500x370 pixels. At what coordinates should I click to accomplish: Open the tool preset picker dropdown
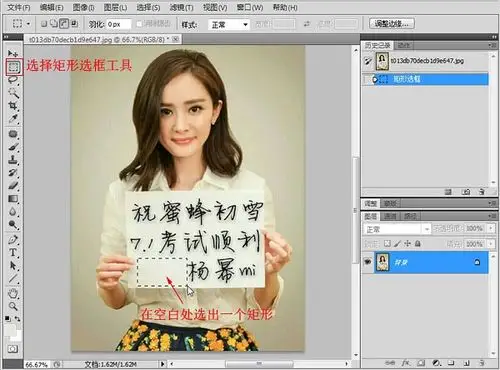point(28,24)
